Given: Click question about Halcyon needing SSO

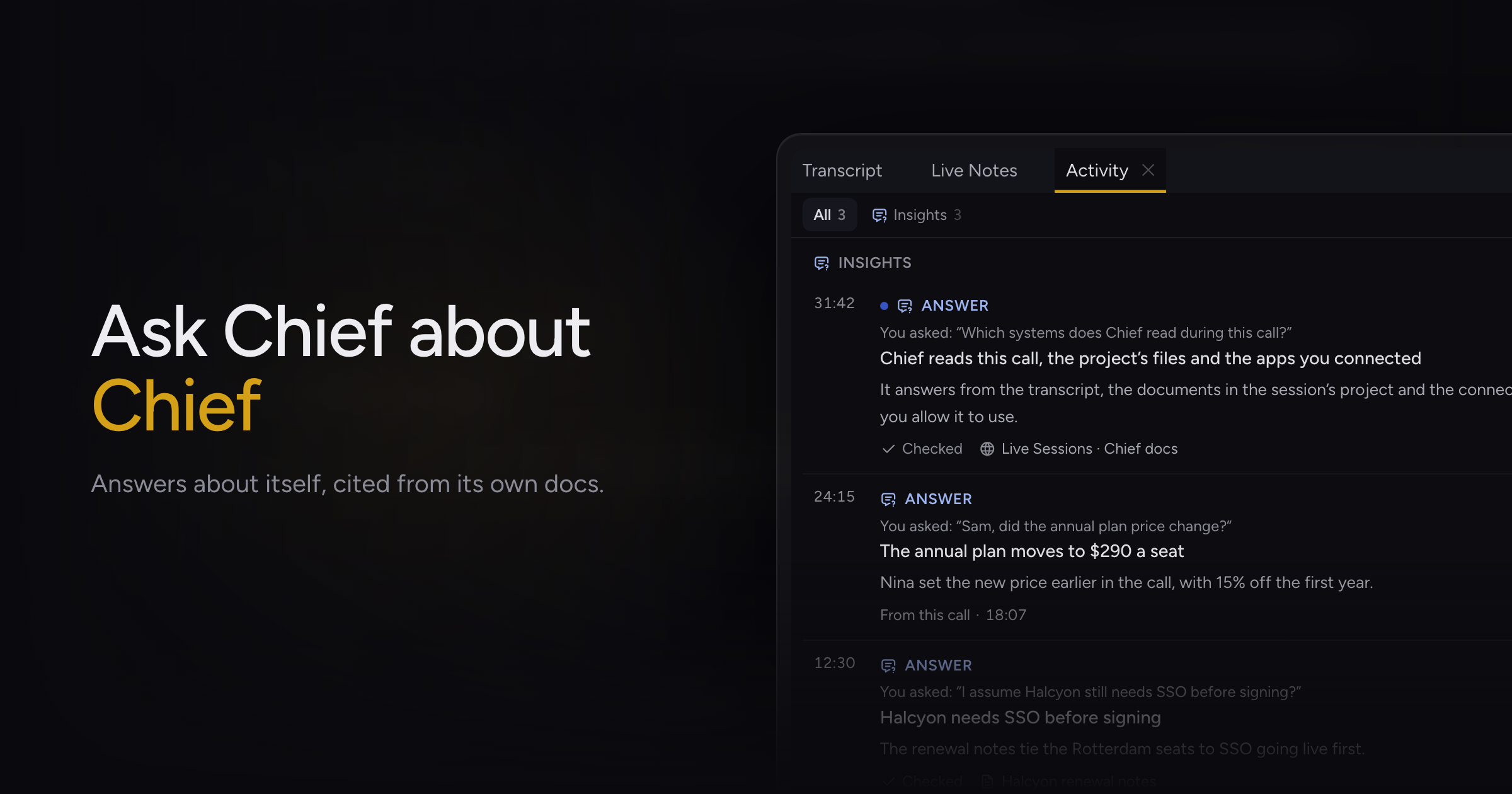Looking at the screenshot, I should (x=1091, y=692).
